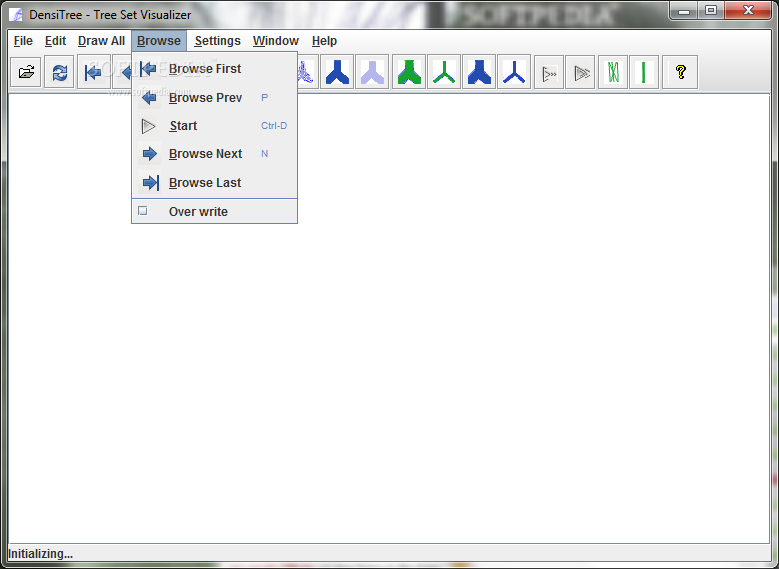Choose Browse Next menu entry

[x=215, y=154]
